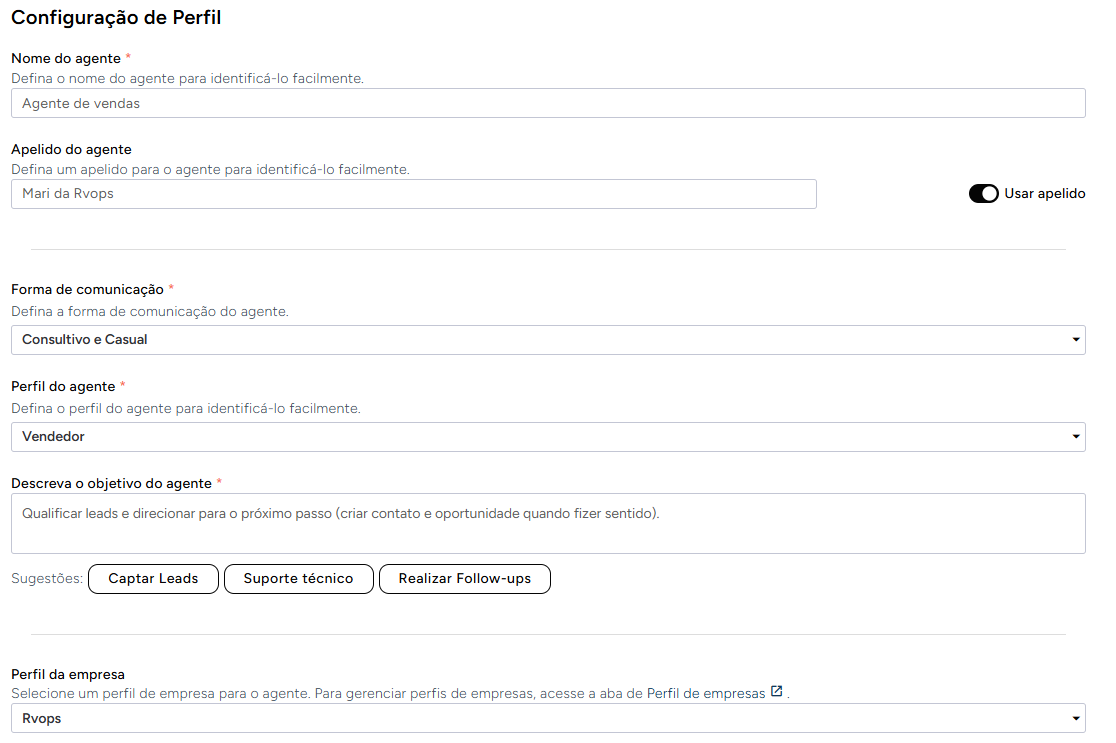The width and height of the screenshot is (1116, 743).
Task: Follow the Perfil de empresas link
Action: [706, 693]
